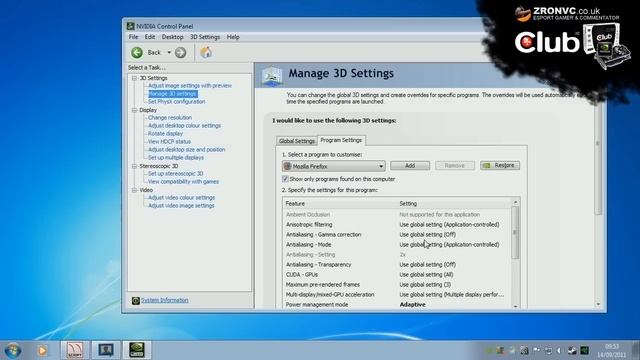The image size is (640, 360).
Task: Open the Edit menu
Action: [150, 37]
